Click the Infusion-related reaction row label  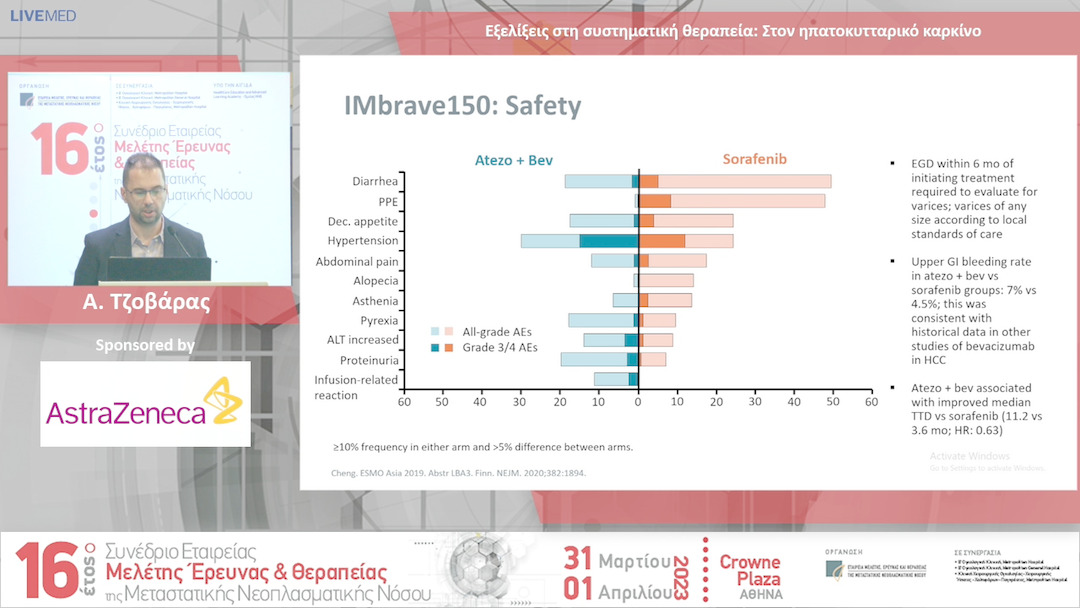pos(356,387)
